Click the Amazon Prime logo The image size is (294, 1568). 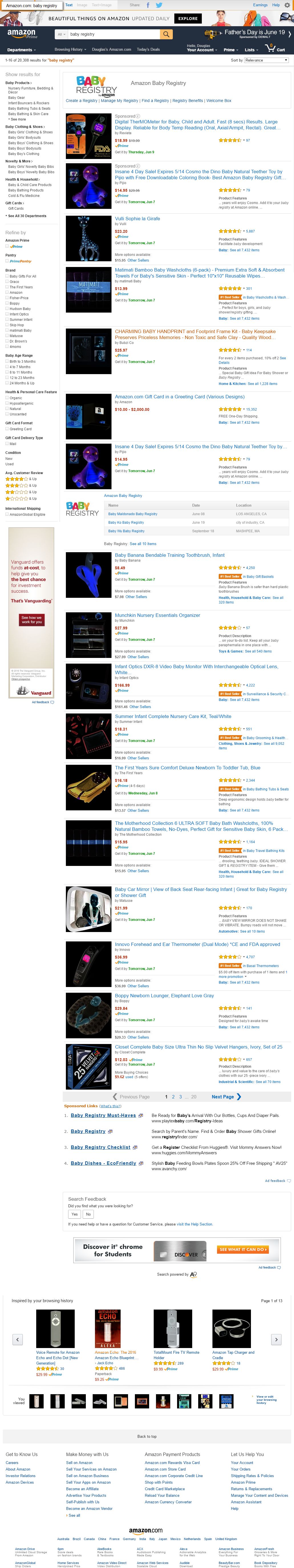coord(21,34)
